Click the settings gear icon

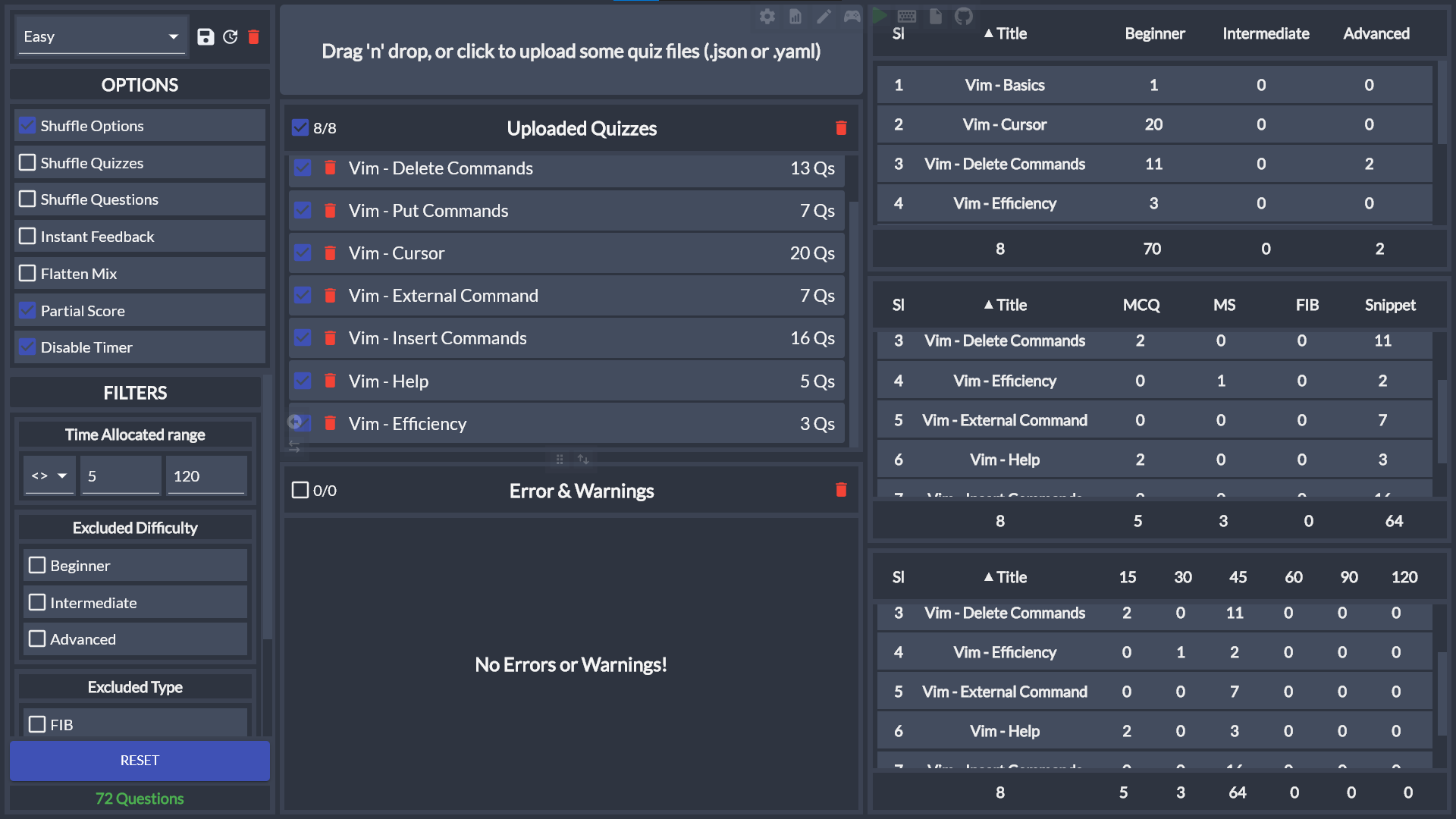coord(767,17)
